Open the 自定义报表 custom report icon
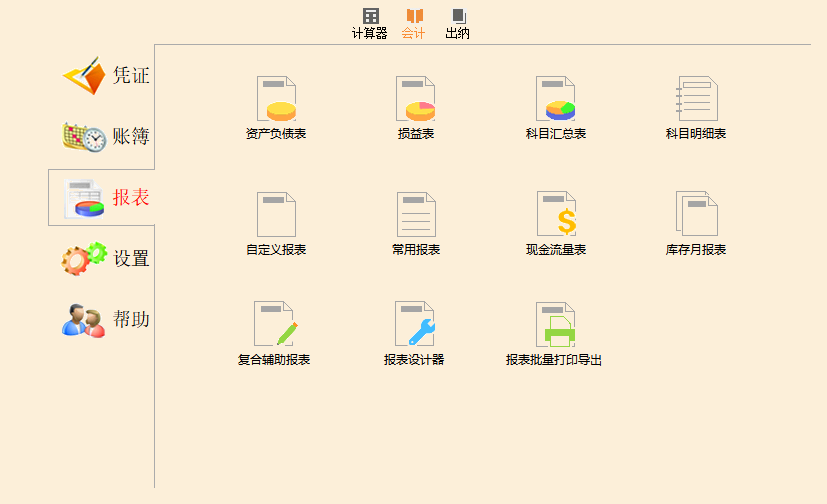Viewport: 827px width, 504px height. pyautogui.click(x=276, y=214)
